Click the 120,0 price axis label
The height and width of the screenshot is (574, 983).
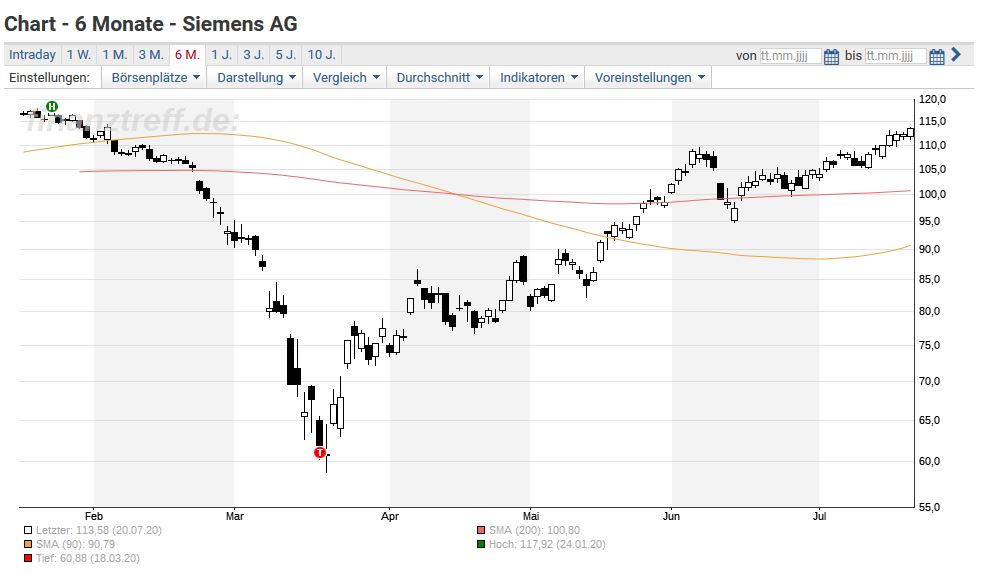(932, 99)
